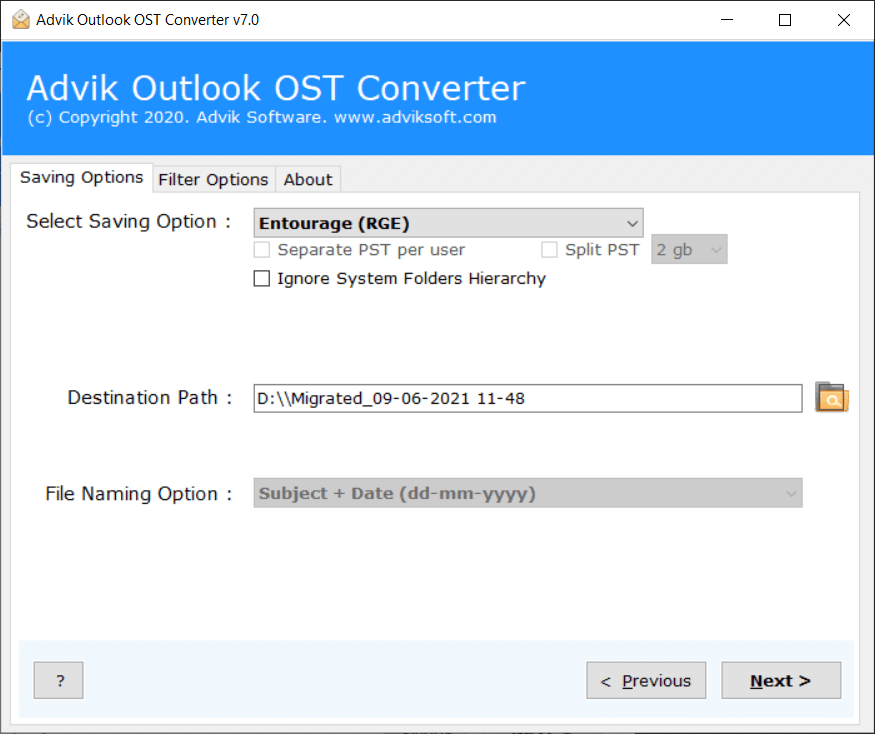Open the About tab
Screen dimensions: 875x734
click(x=308, y=180)
